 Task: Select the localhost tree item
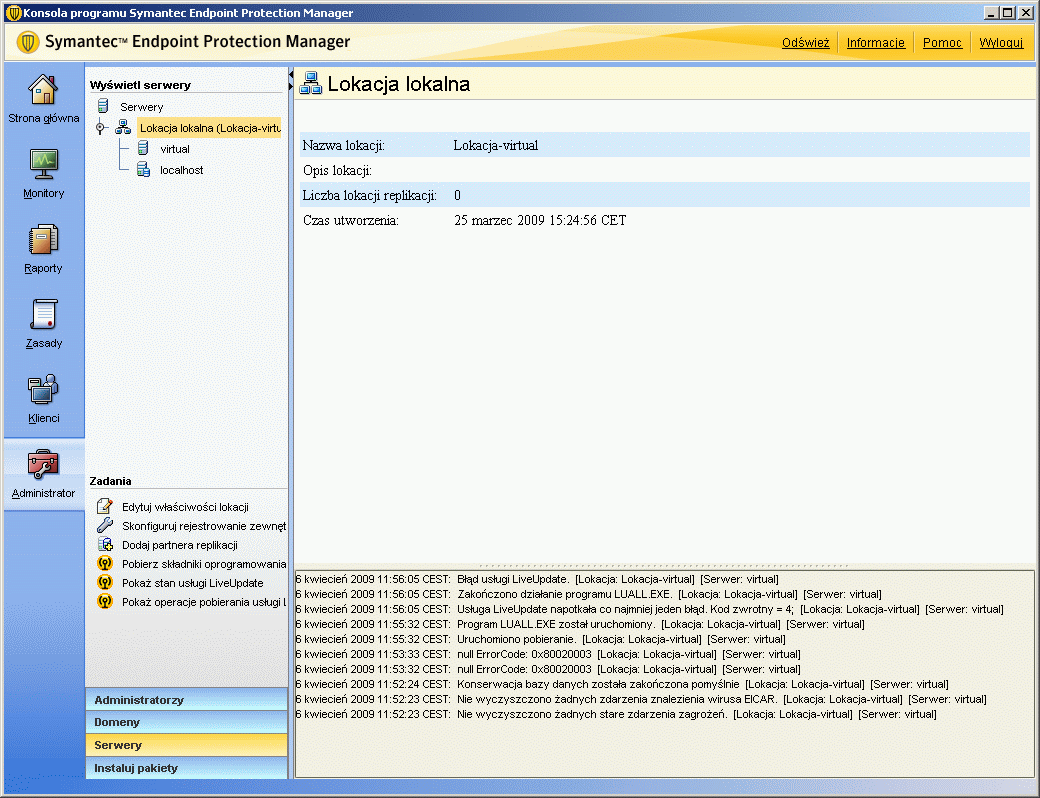[x=181, y=170]
